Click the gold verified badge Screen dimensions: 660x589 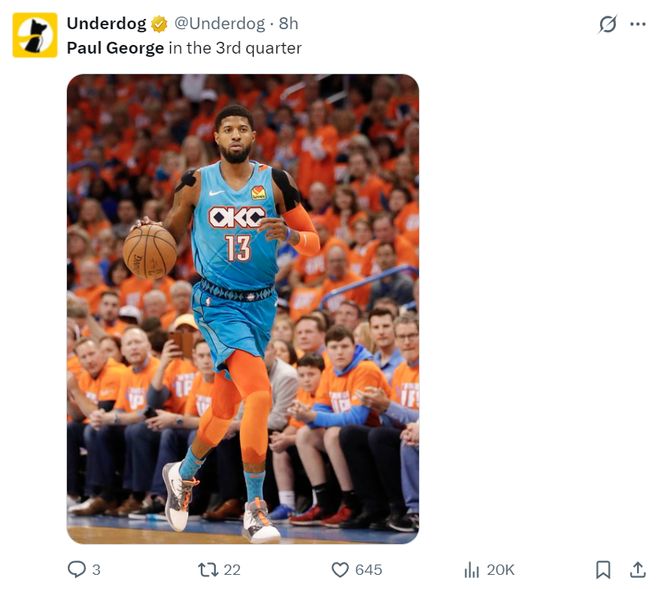(159, 24)
